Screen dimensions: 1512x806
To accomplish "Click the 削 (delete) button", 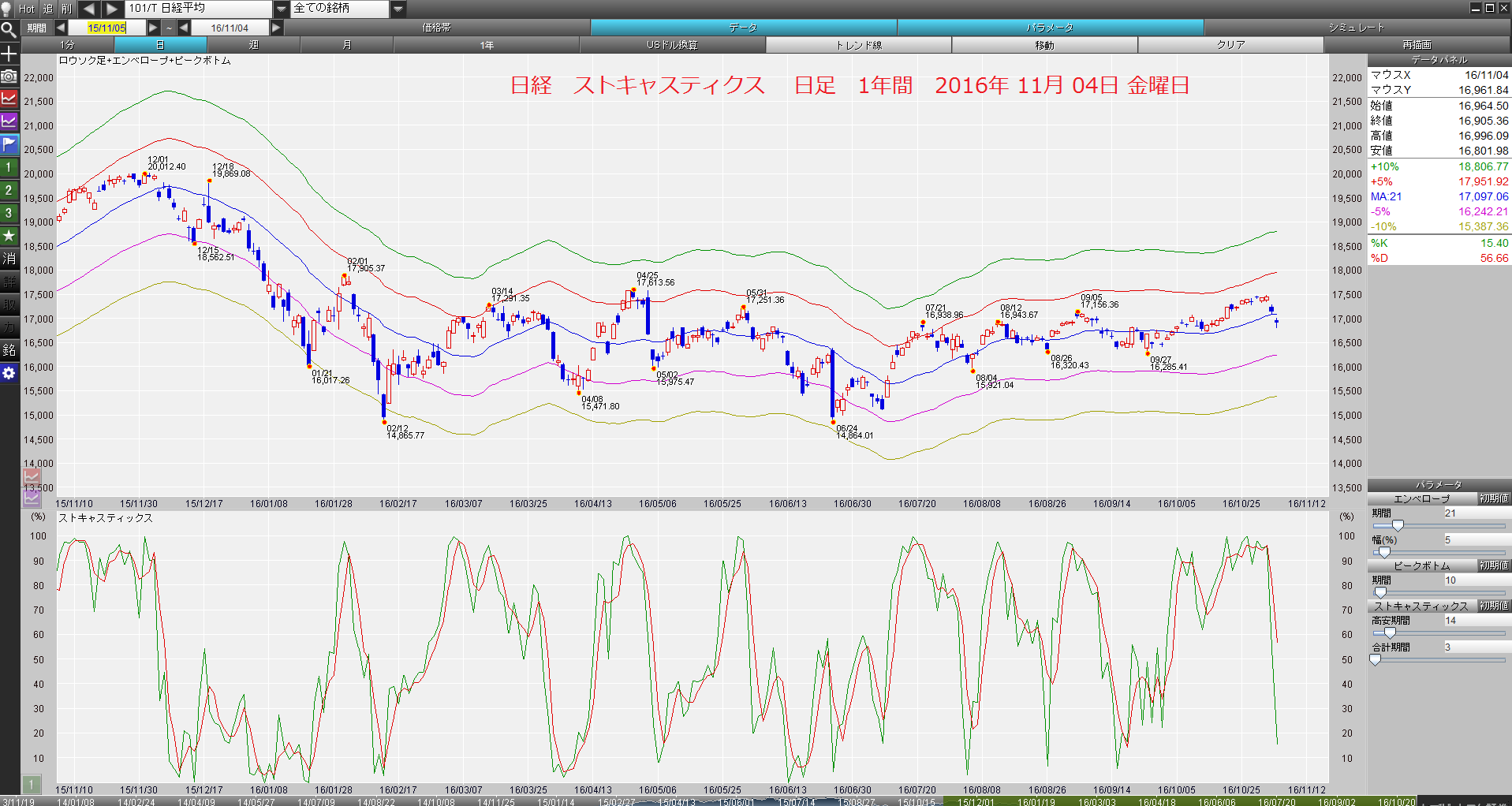I will [x=66, y=9].
